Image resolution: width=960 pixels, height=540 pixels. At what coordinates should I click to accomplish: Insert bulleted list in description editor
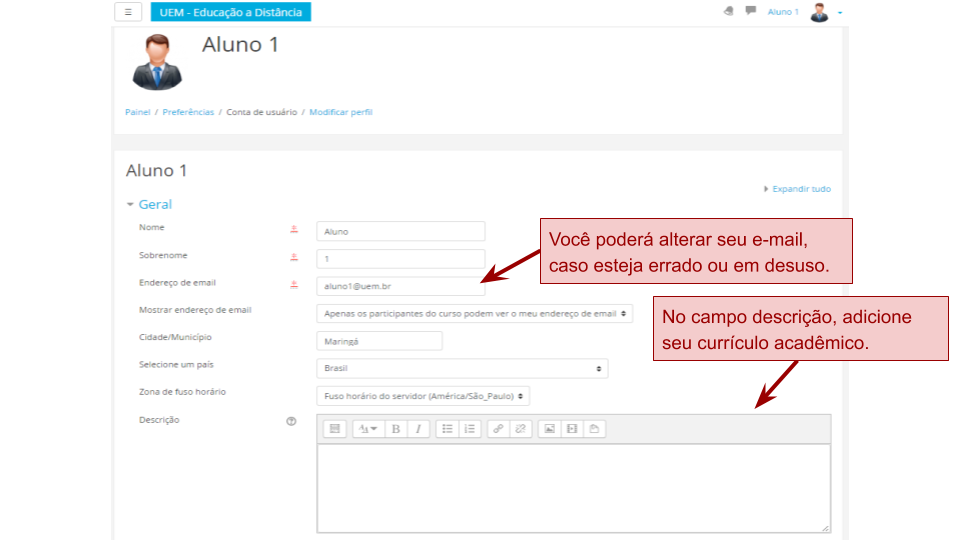(x=447, y=429)
